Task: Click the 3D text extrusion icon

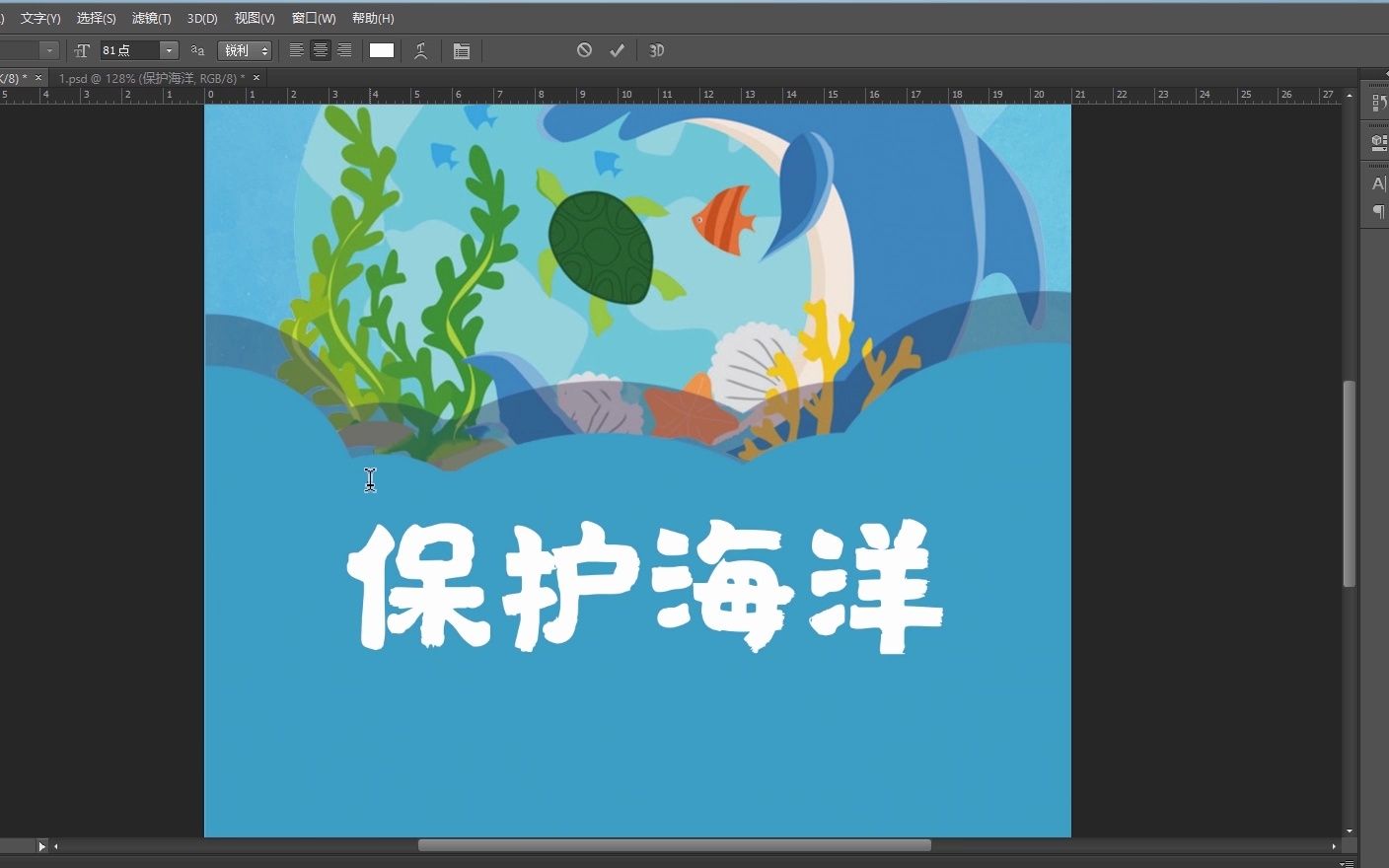Action: coord(656,50)
